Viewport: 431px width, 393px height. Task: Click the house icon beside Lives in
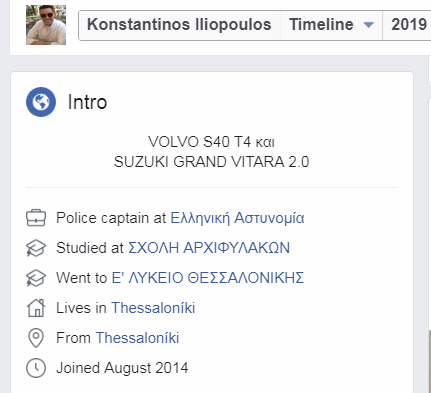click(36, 308)
